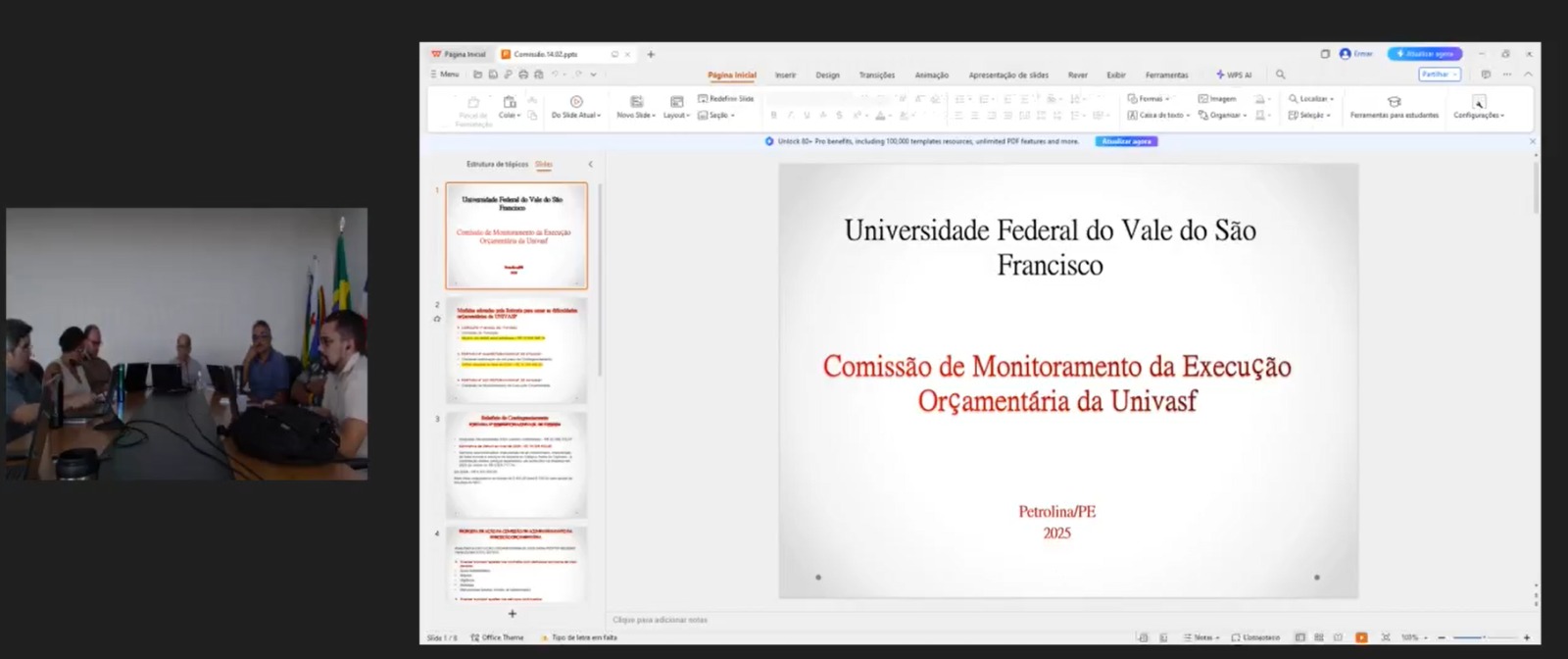This screenshot has height=659, width=1568.
Task: Select slide 3 thumbnail
Action: coord(516,465)
